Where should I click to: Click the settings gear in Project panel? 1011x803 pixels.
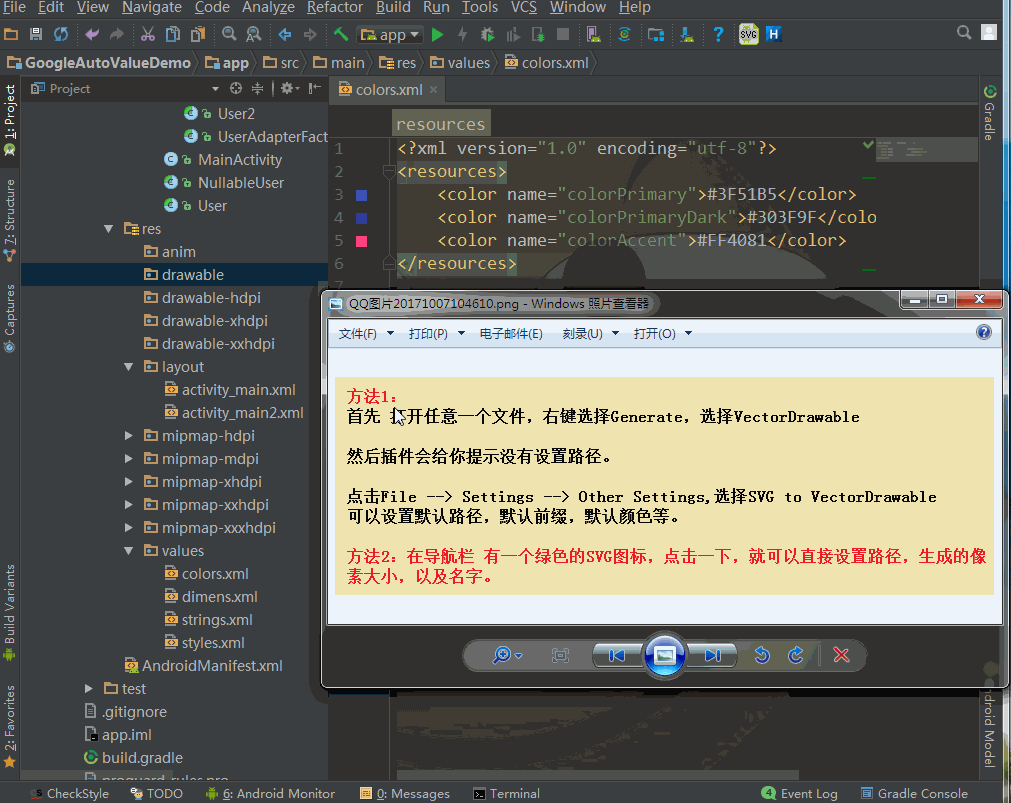pyautogui.click(x=286, y=88)
